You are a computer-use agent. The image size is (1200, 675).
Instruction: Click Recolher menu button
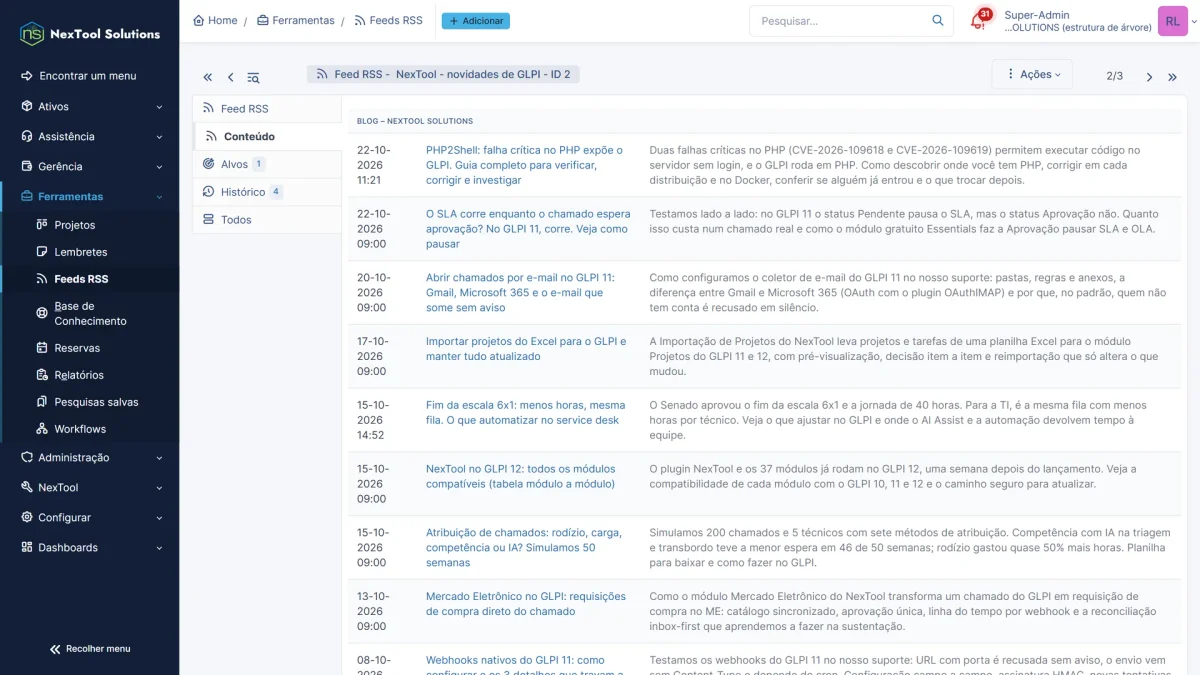90,649
